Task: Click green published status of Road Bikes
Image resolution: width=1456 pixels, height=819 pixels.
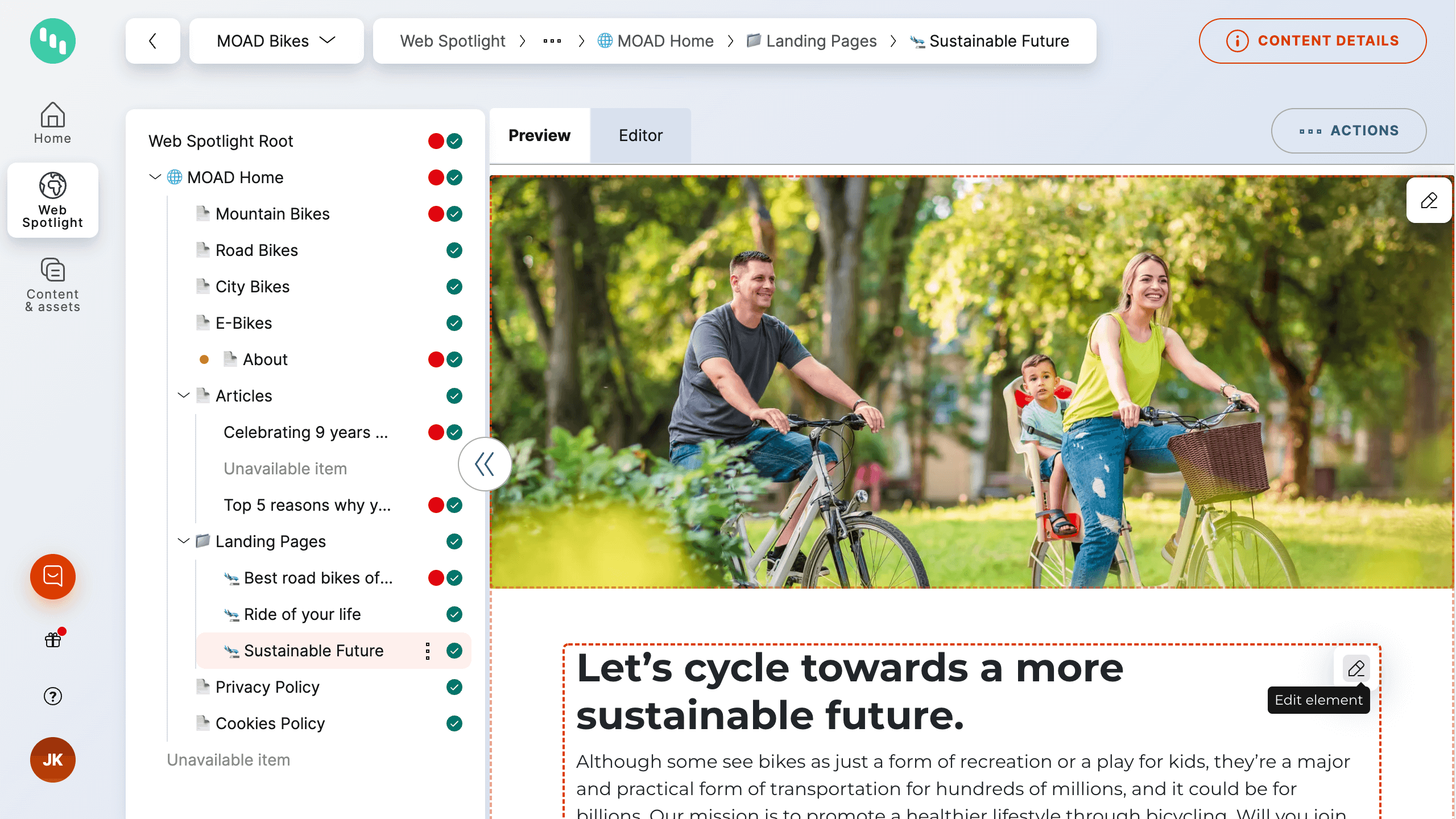Action: (454, 250)
